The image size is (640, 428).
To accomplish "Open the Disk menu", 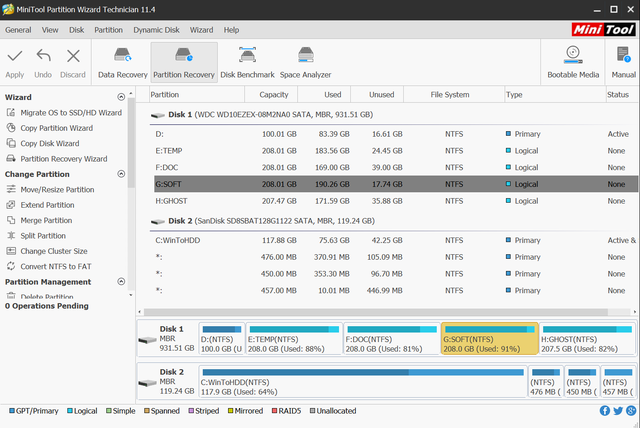I will click(76, 30).
